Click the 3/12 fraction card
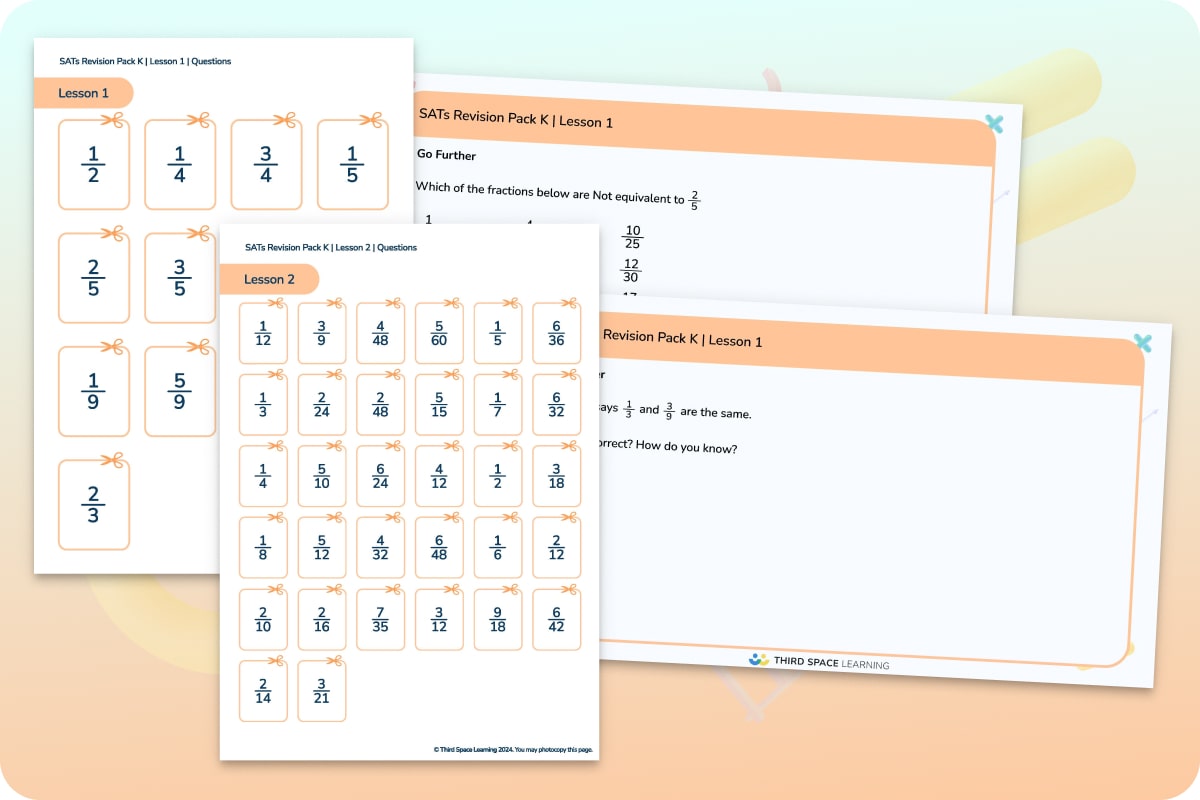 (x=439, y=620)
